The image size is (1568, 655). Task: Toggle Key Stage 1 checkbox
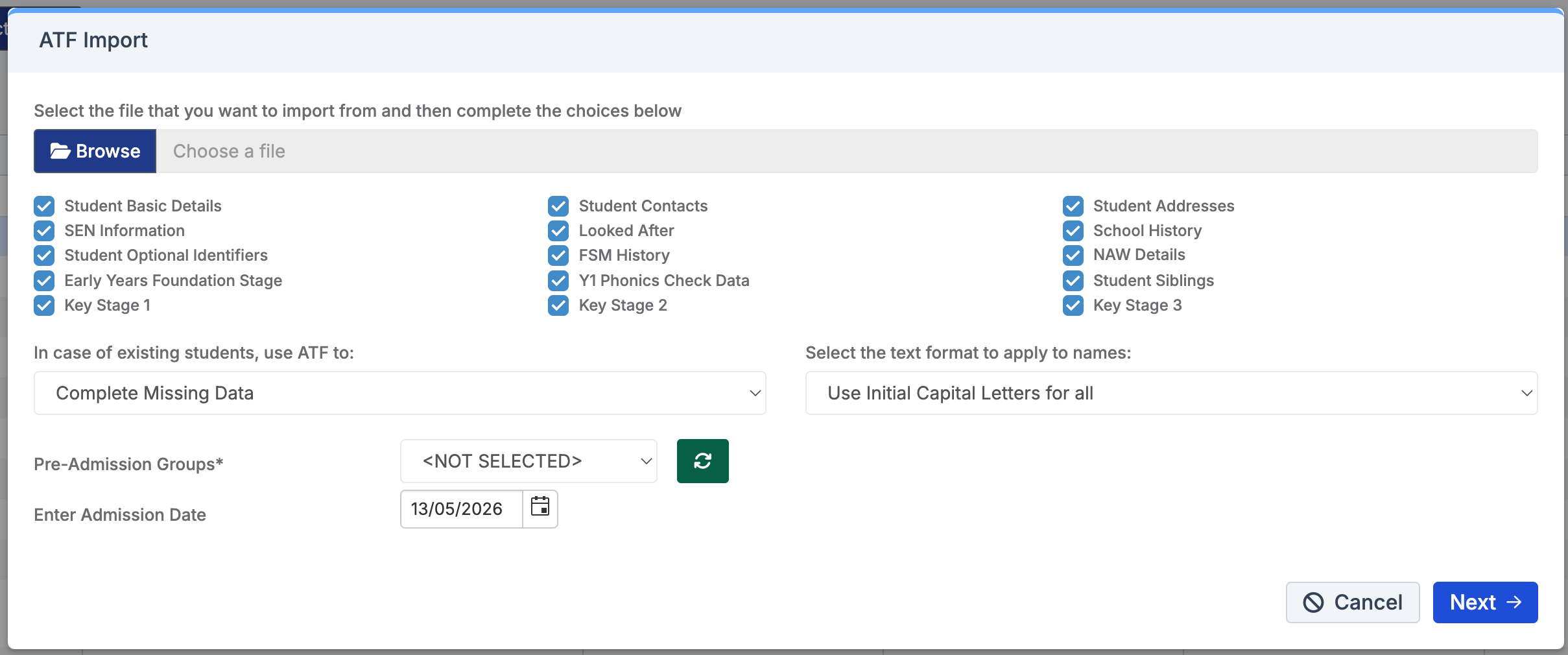click(x=44, y=305)
